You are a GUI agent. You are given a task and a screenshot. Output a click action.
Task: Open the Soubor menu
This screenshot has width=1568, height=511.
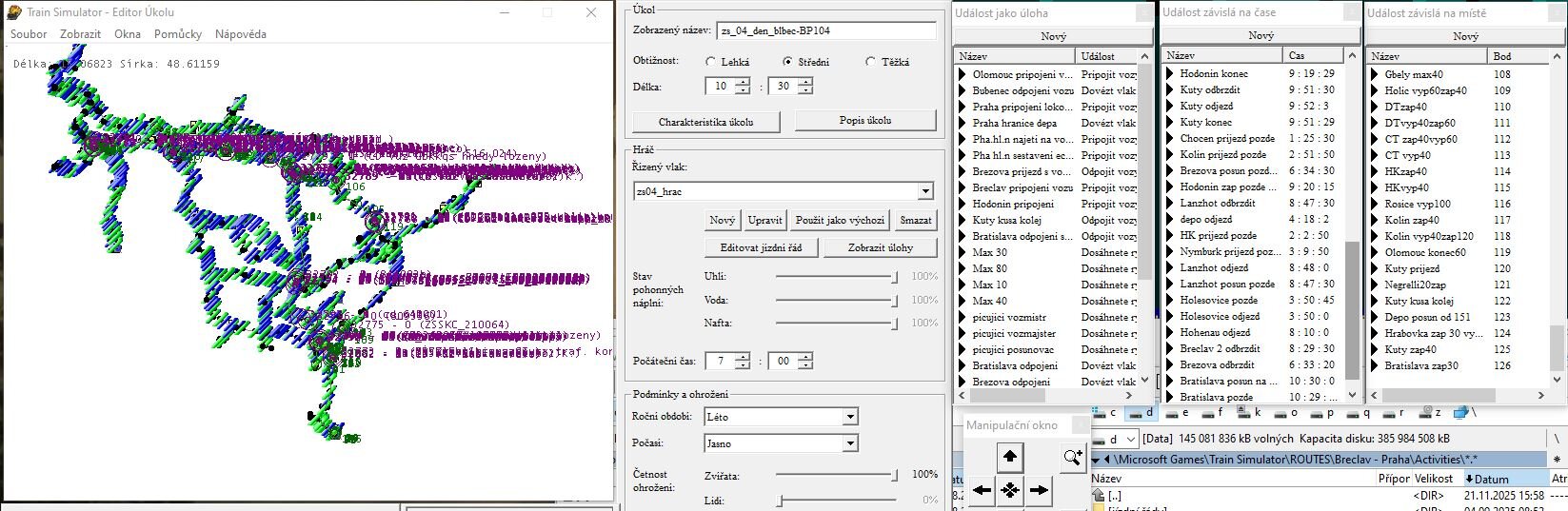point(29,34)
